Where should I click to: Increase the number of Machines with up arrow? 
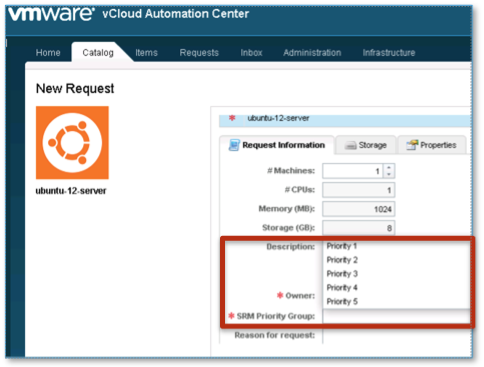click(389, 167)
